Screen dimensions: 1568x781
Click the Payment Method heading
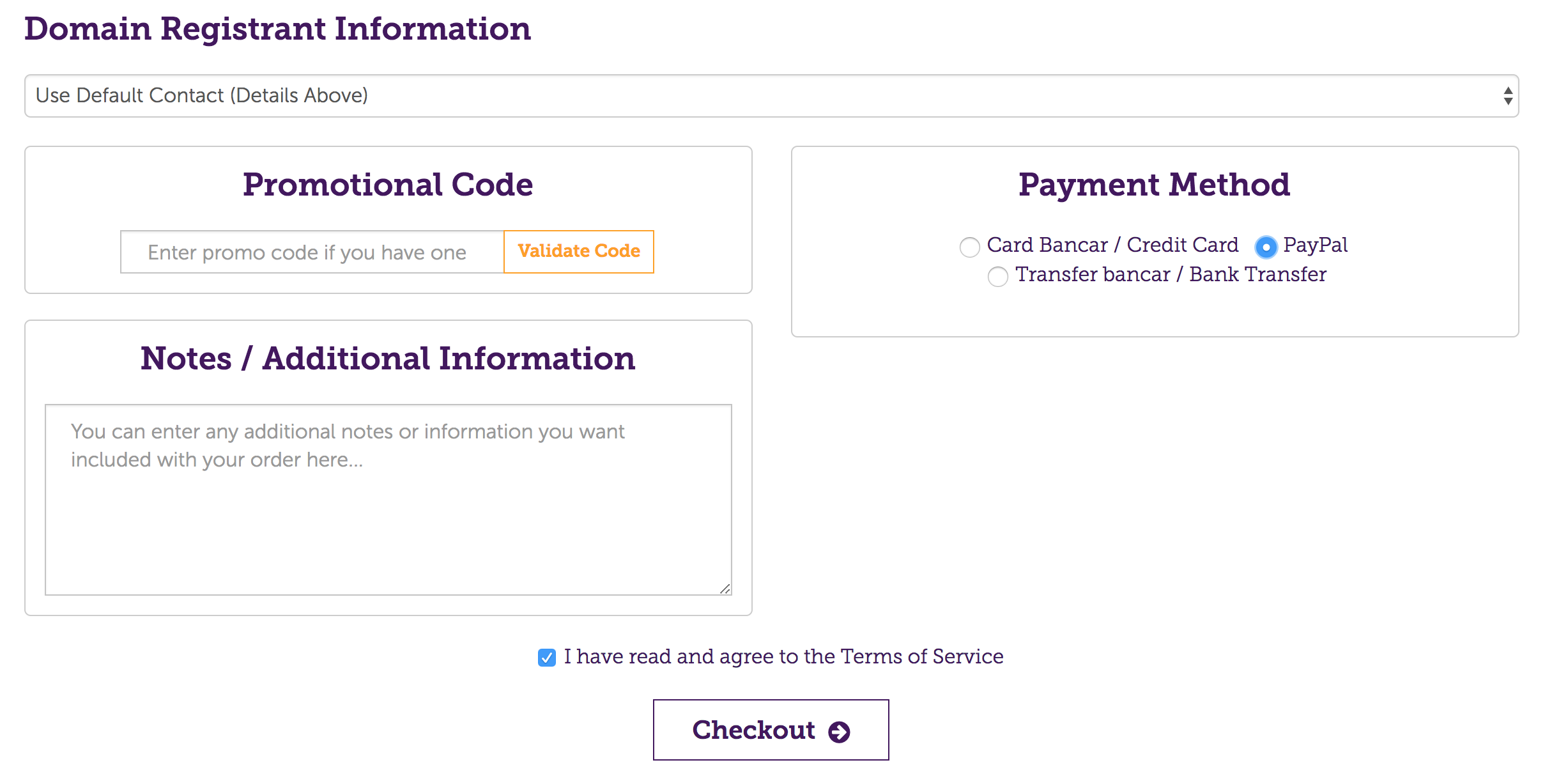click(1154, 185)
